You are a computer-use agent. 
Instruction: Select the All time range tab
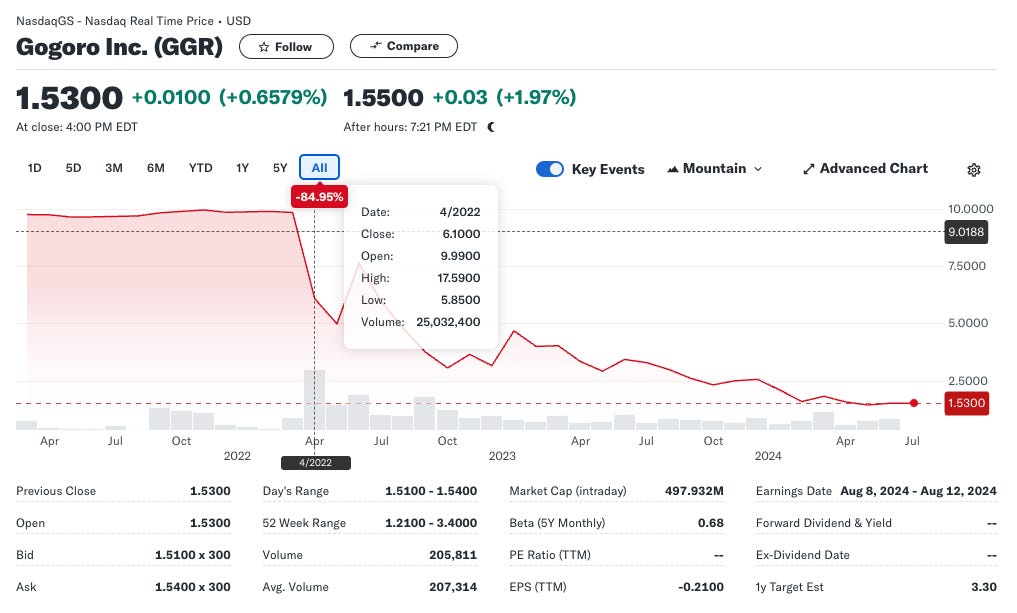(319, 167)
